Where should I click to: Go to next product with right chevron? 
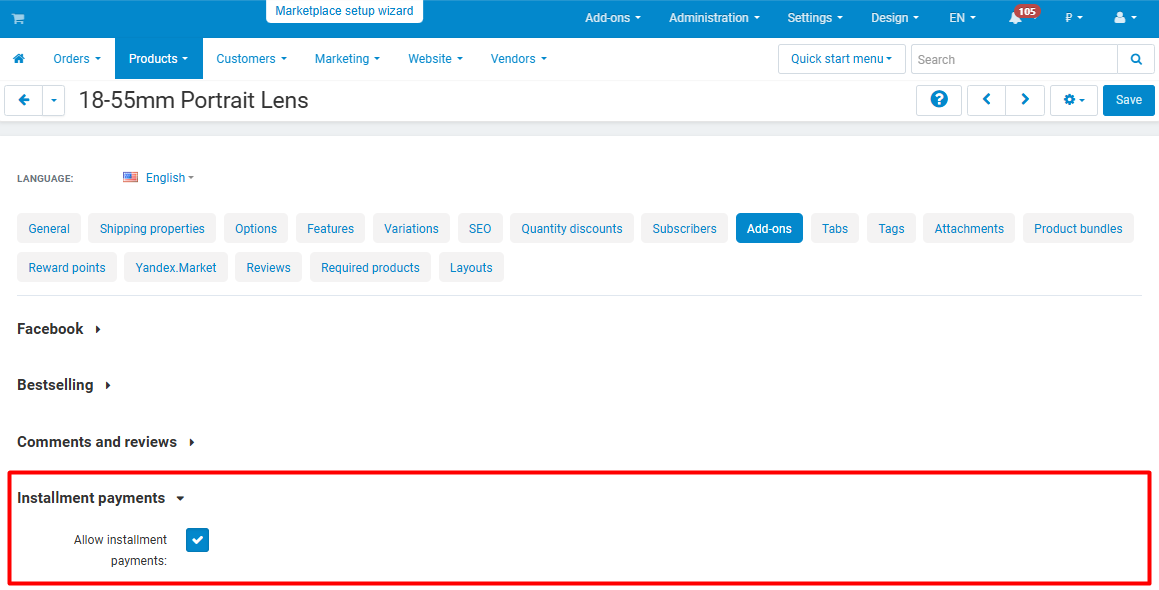coord(1025,100)
